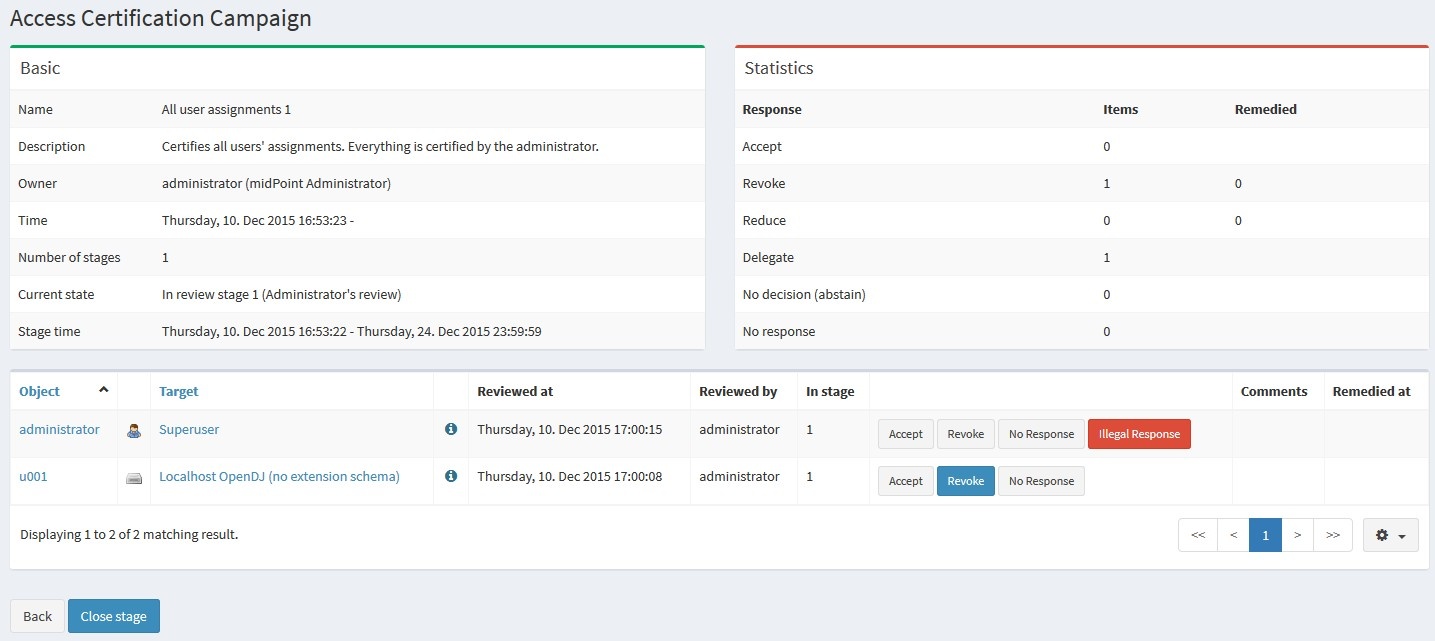
Task: Click info icon for Localhost OpenDJ target
Action: point(451,477)
